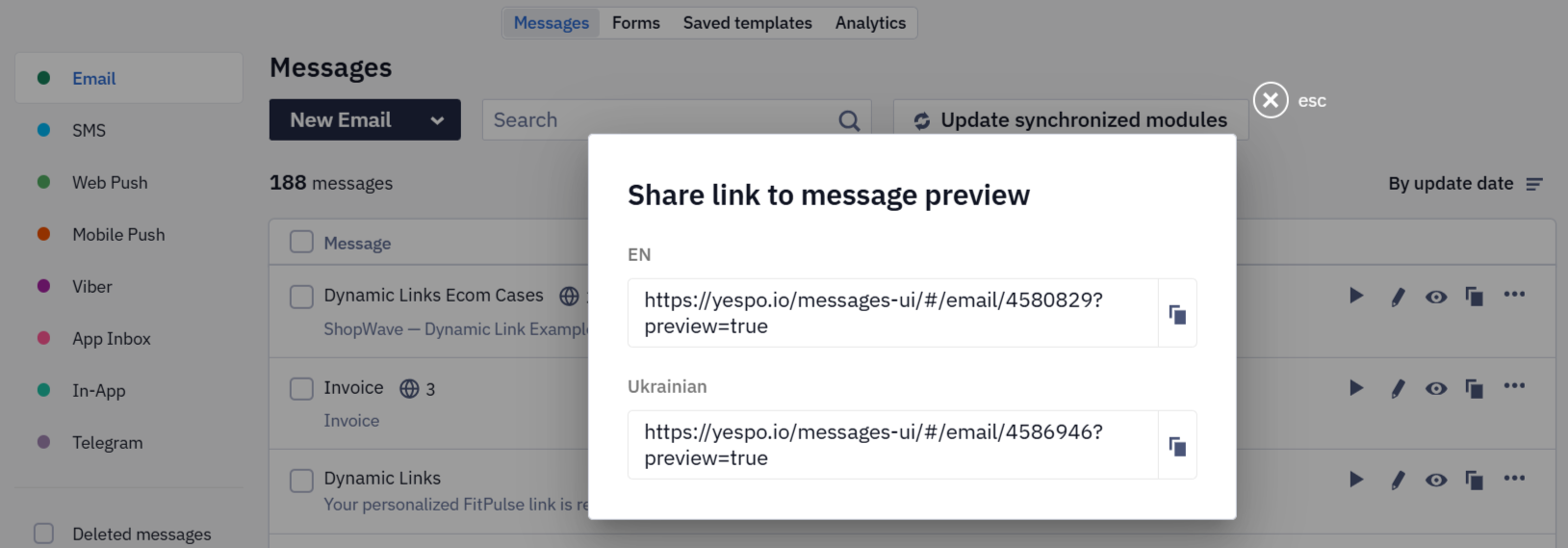
Task: Expand the New Email dropdown arrow
Action: (x=437, y=120)
